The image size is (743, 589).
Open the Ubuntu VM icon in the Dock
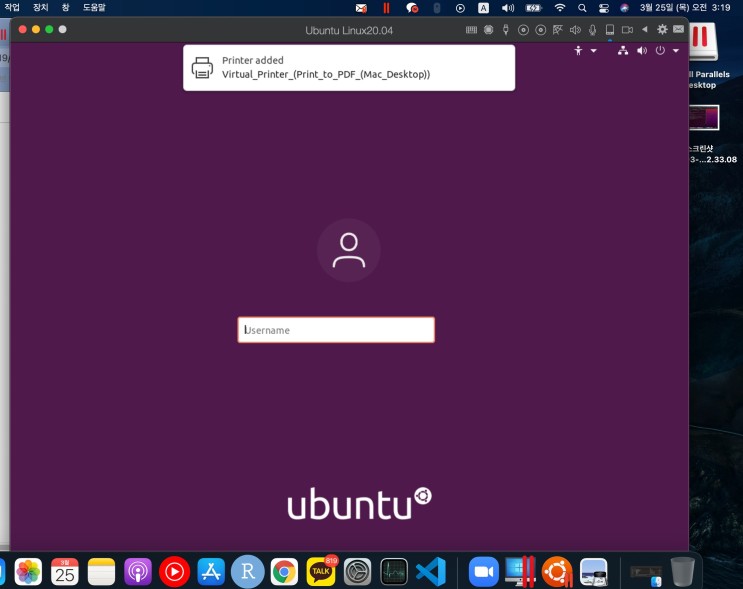557,571
